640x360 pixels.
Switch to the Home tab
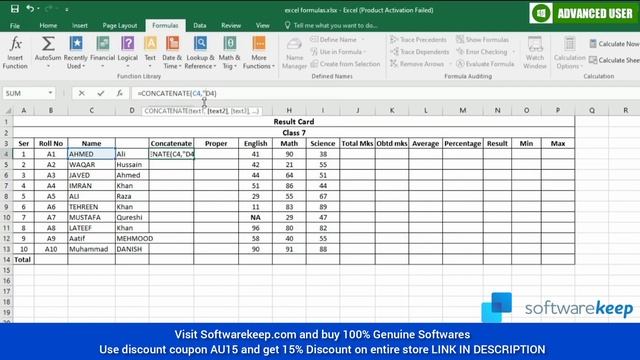[48, 25]
